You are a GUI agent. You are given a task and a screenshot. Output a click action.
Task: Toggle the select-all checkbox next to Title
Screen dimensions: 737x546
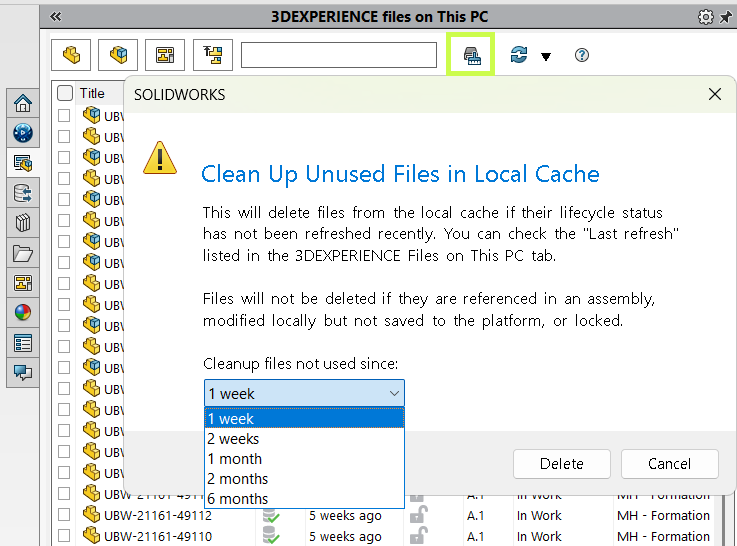pyautogui.click(x=65, y=93)
